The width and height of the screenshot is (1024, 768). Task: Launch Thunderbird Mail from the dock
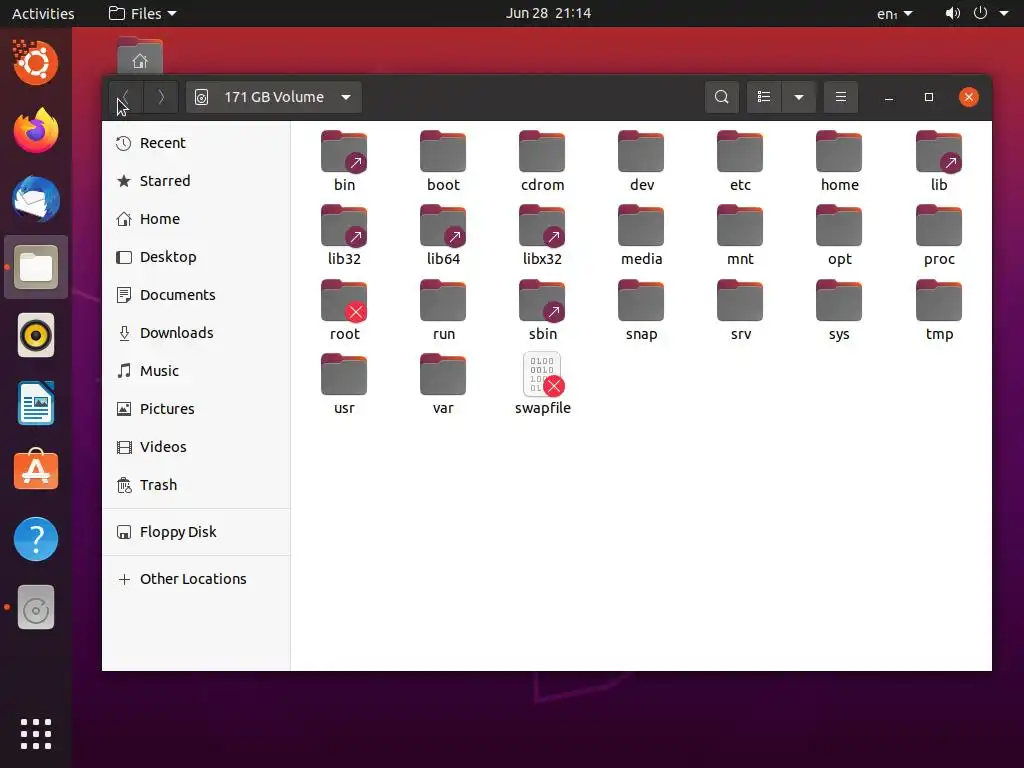[36, 199]
